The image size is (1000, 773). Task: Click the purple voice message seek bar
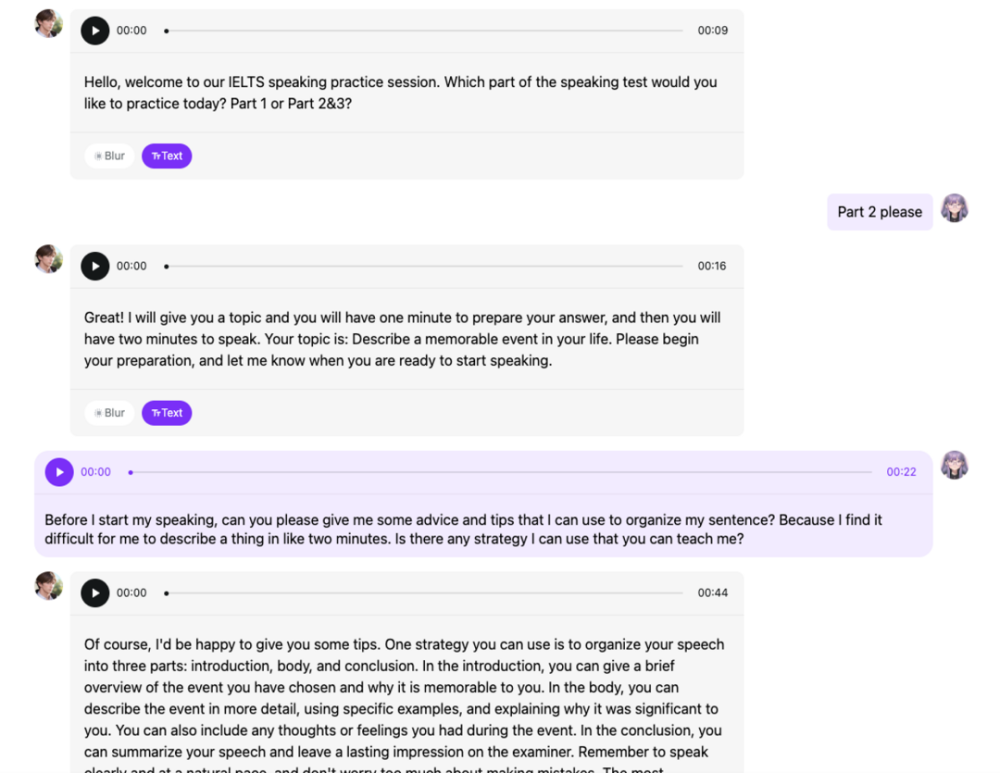point(500,472)
